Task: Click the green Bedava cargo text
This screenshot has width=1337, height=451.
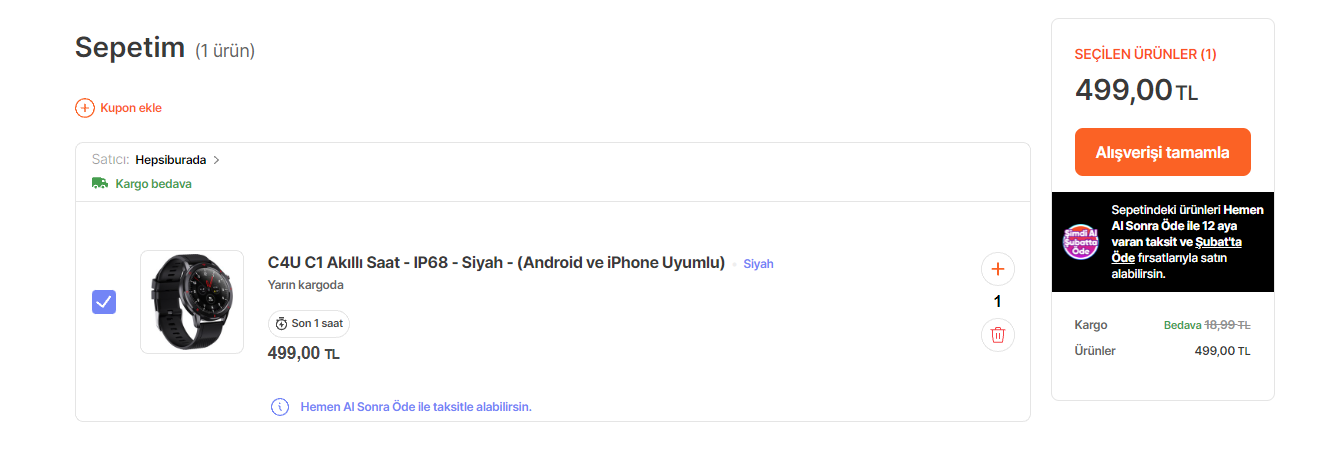Action: point(1182,325)
